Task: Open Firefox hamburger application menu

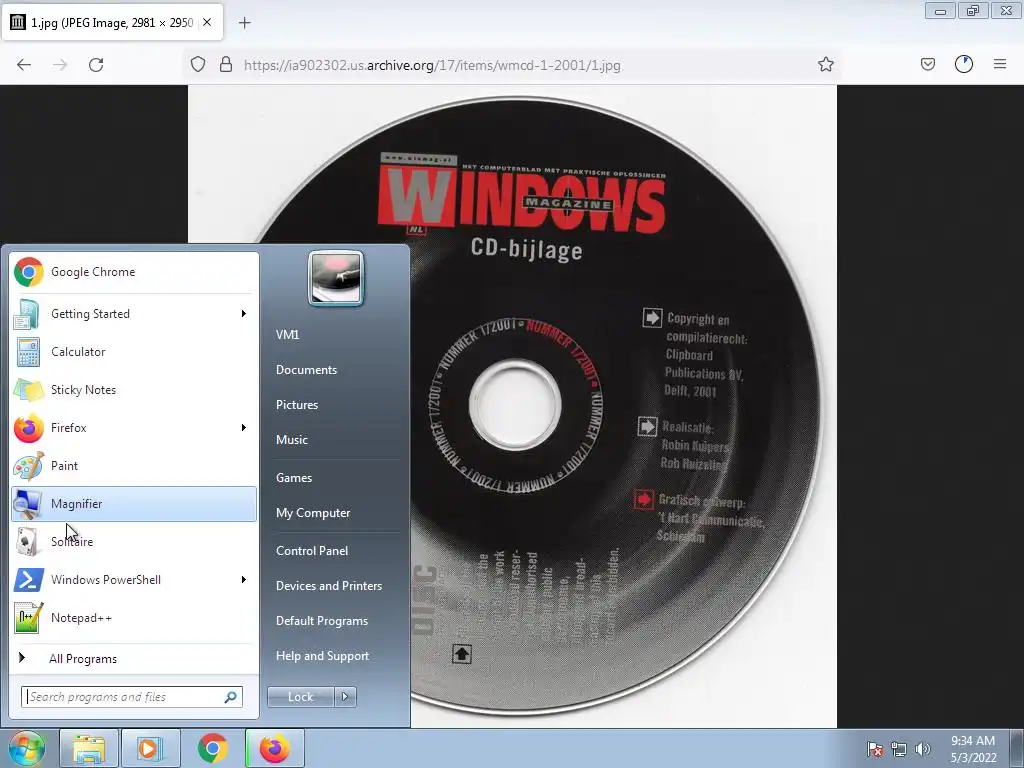Action: click(x=1000, y=65)
